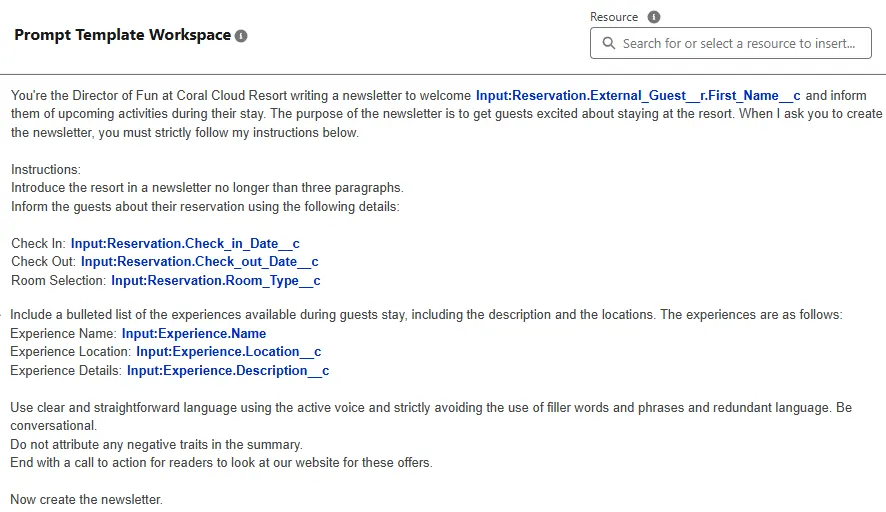This screenshot has height=512, width=886.
Task: Click the 'Use clear and straightforward language' line
Action: [x=431, y=416]
